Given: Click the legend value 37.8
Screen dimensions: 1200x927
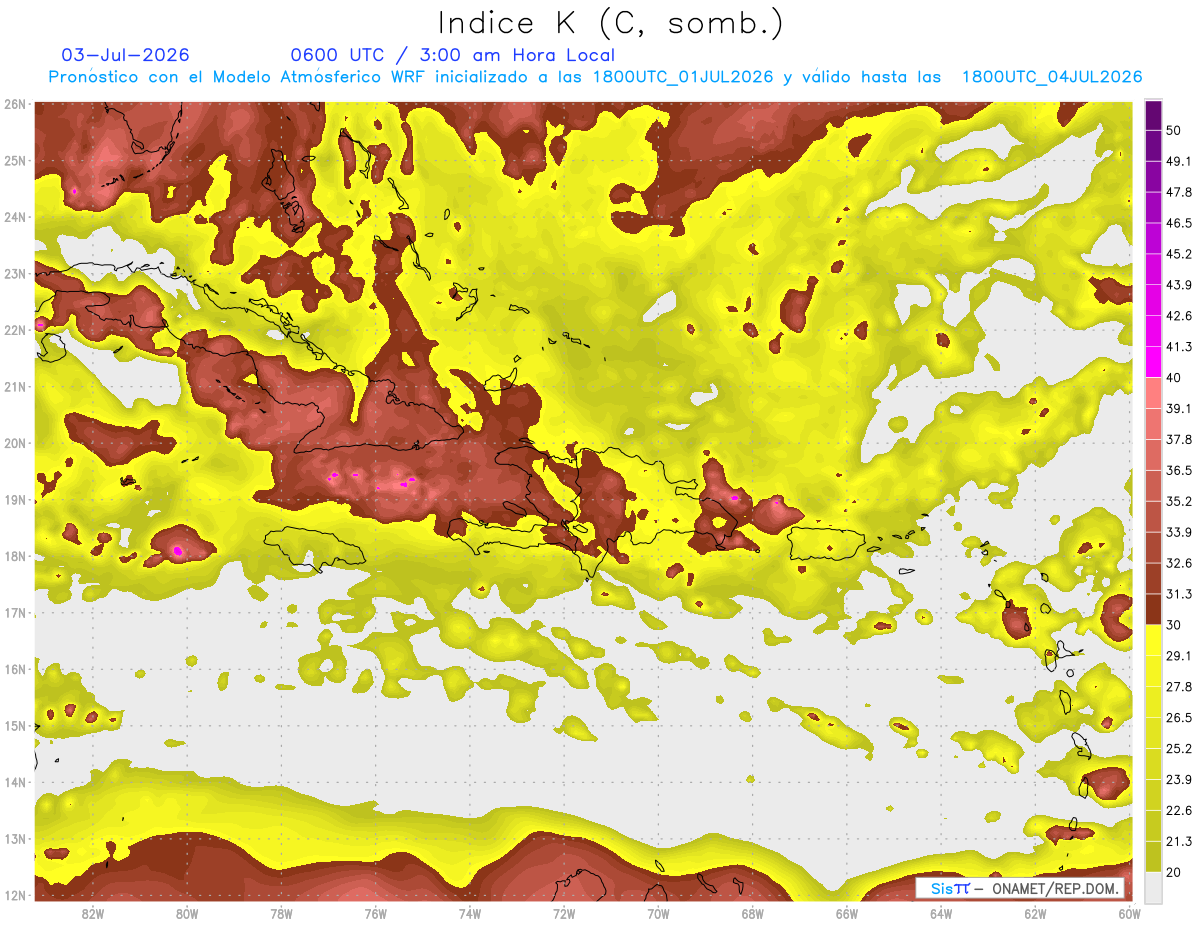Looking at the screenshot, I should coord(1179,439).
